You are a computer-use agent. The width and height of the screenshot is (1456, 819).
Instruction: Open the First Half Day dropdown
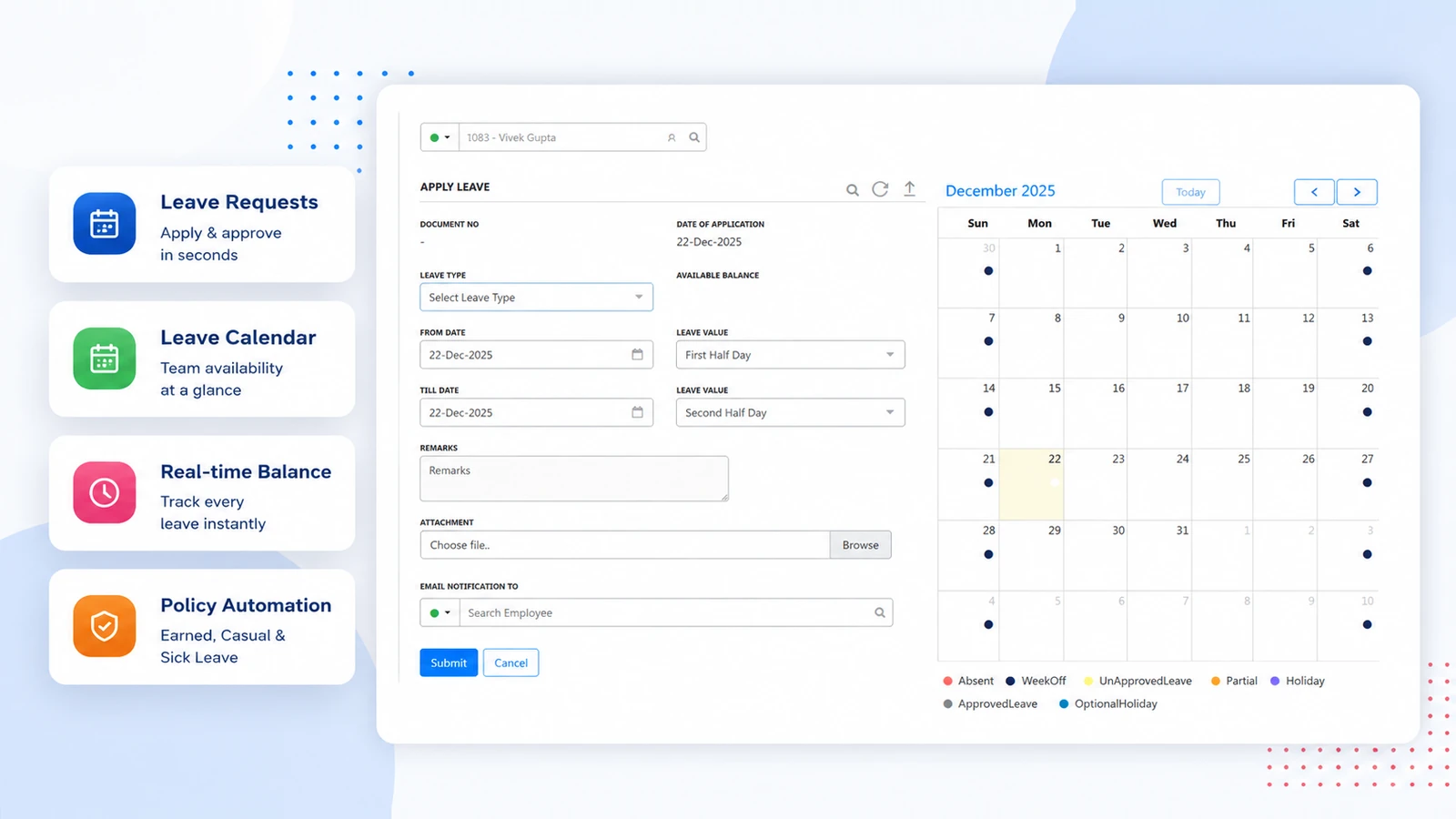pyautogui.click(x=790, y=354)
